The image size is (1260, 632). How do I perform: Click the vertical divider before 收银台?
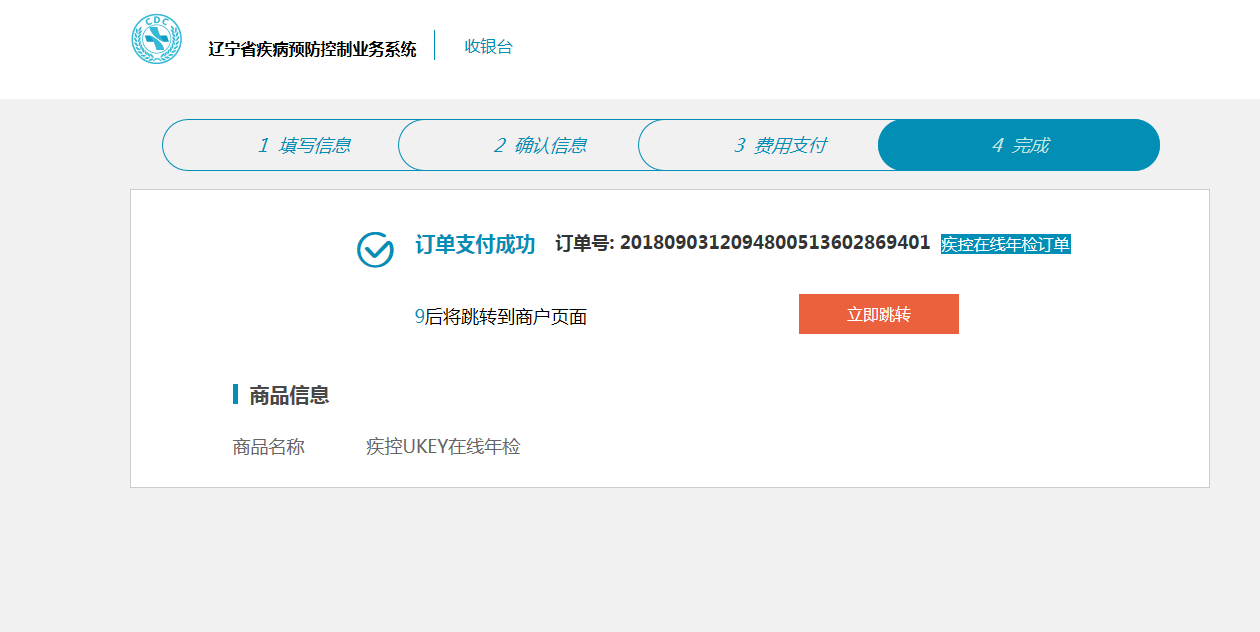435,45
